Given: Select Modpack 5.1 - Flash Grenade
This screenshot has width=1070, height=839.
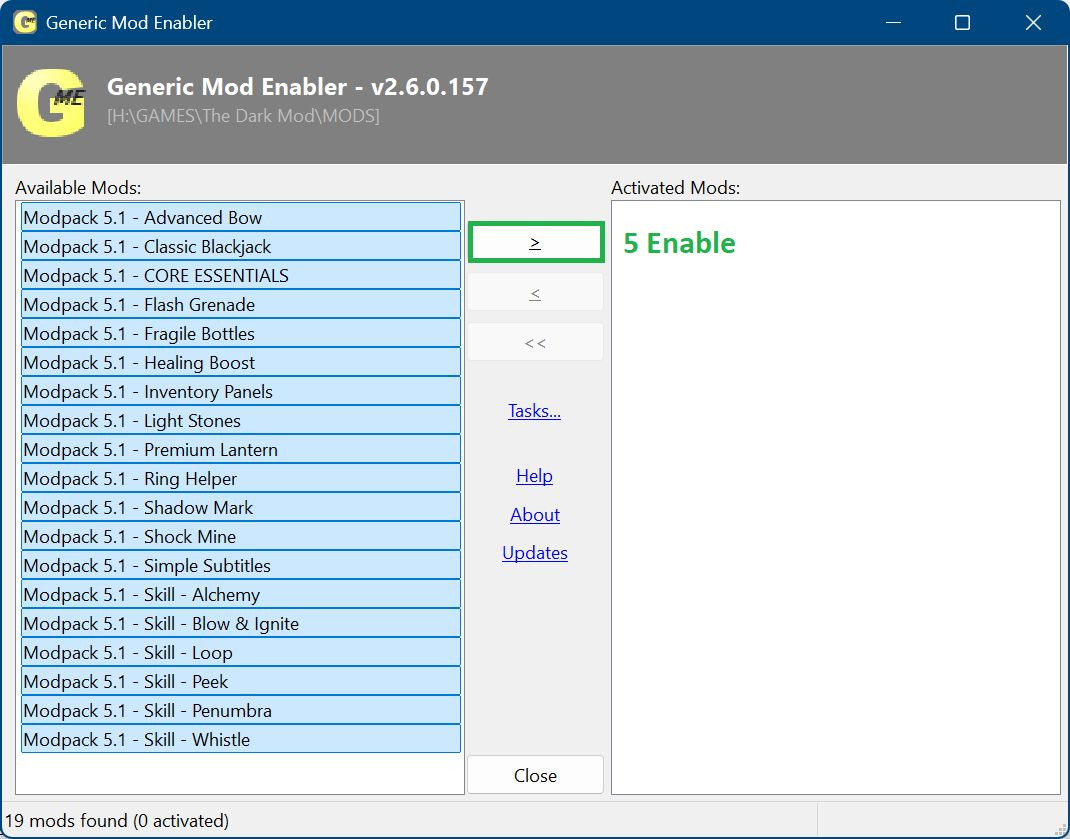Looking at the screenshot, I should 241,304.
